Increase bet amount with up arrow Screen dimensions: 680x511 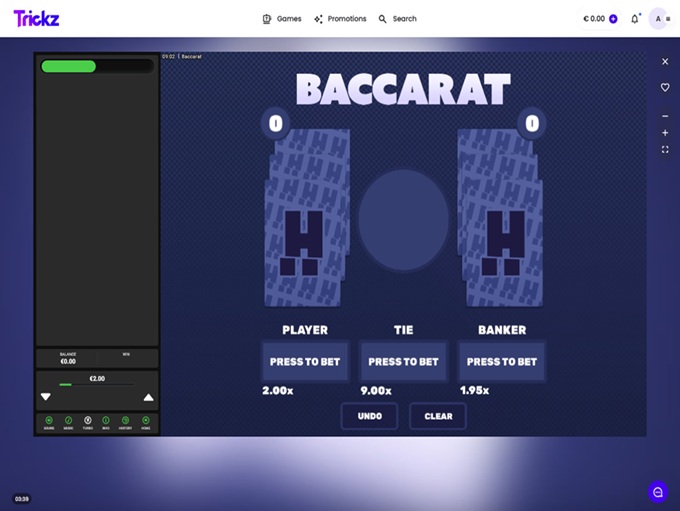(149, 397)
